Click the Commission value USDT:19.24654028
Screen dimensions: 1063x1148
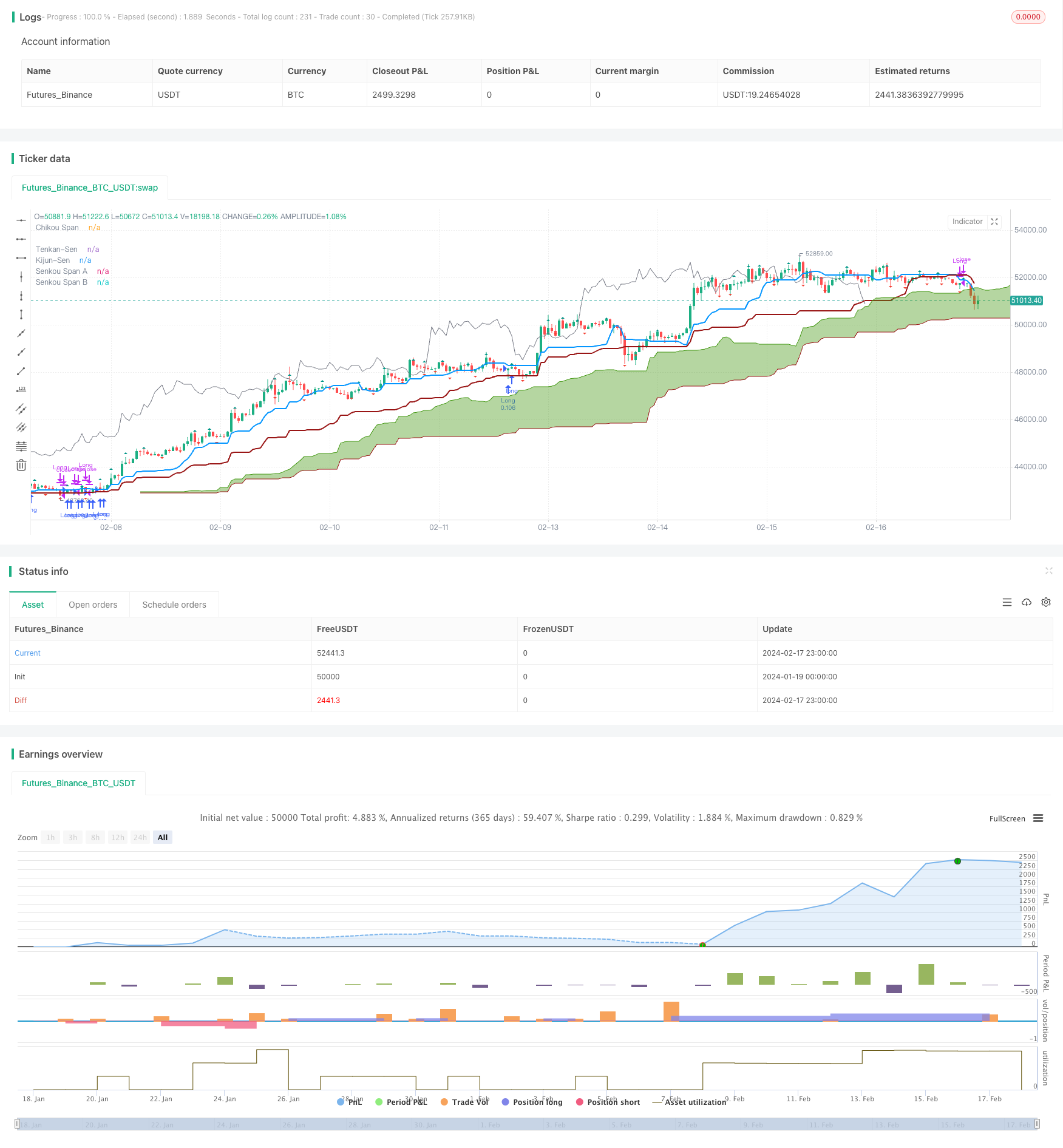(761, 95)
